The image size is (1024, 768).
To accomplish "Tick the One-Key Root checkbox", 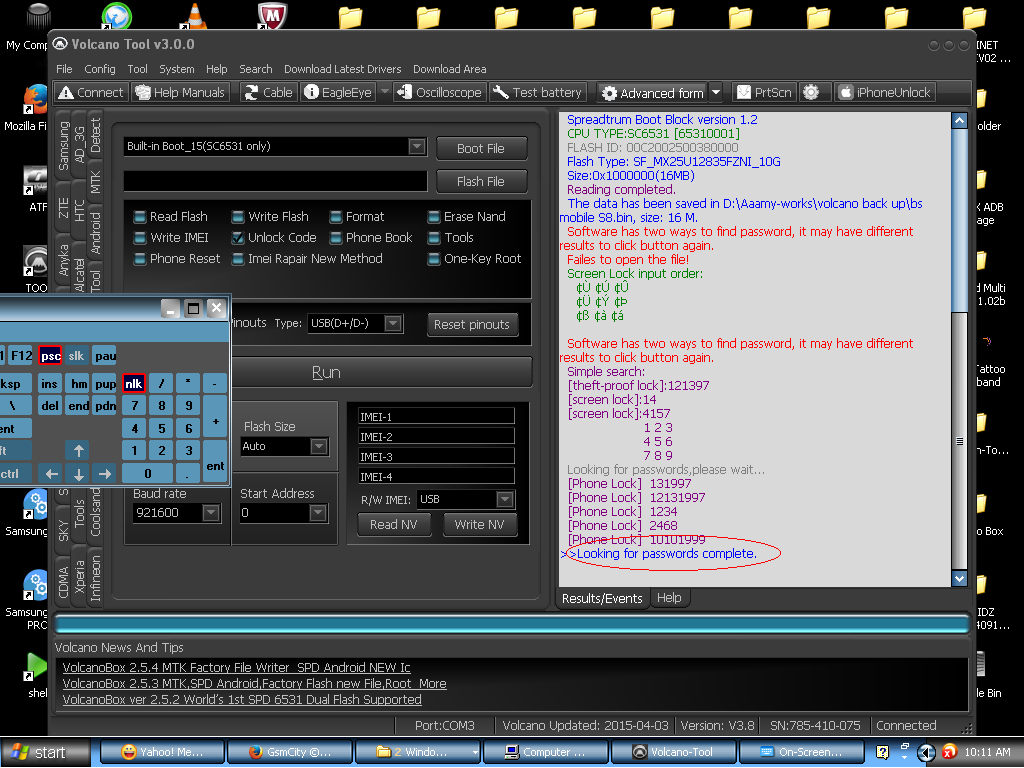I will pos(434,259).
